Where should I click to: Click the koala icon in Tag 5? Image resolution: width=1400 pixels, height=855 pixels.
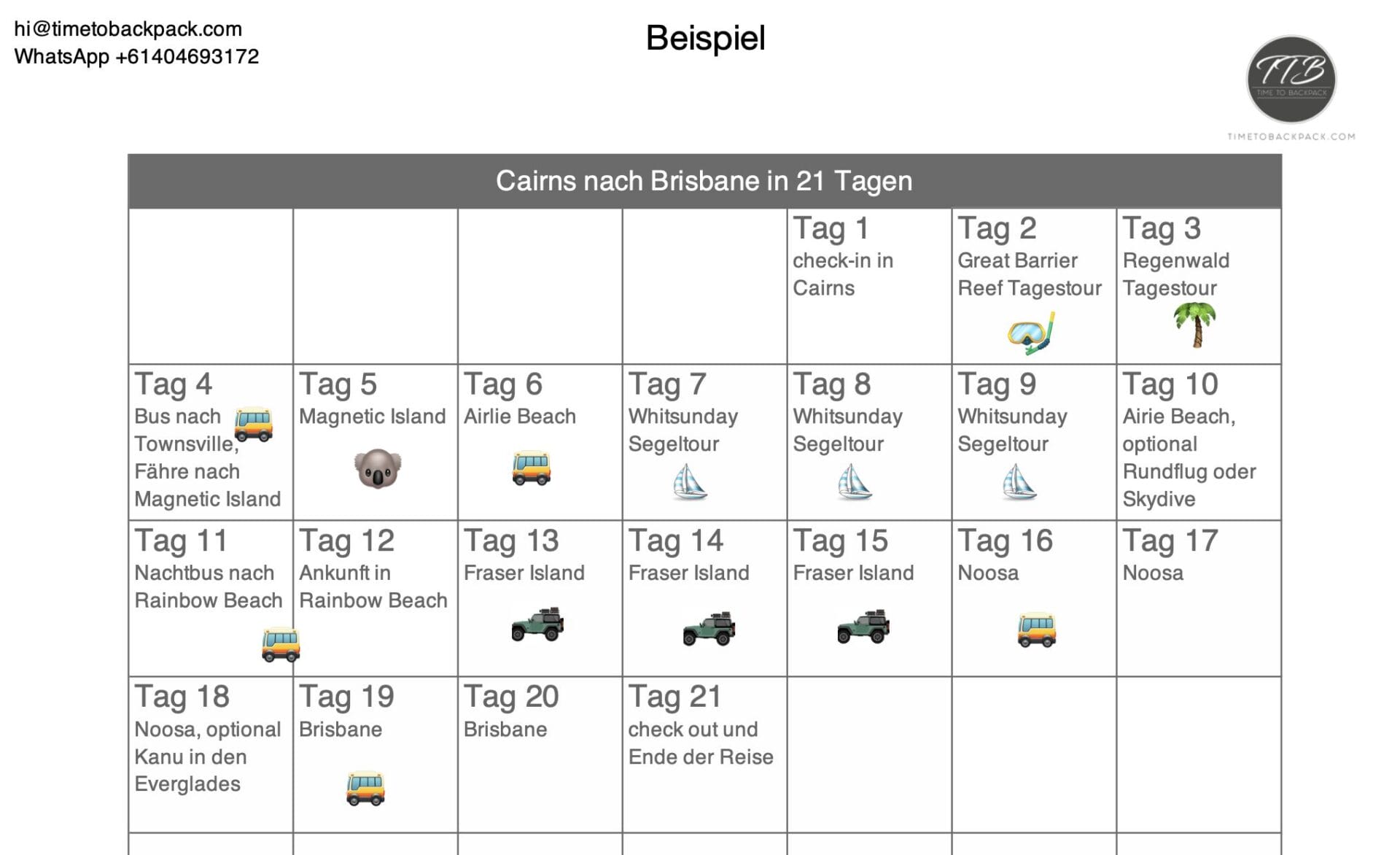tap(378, 468)
